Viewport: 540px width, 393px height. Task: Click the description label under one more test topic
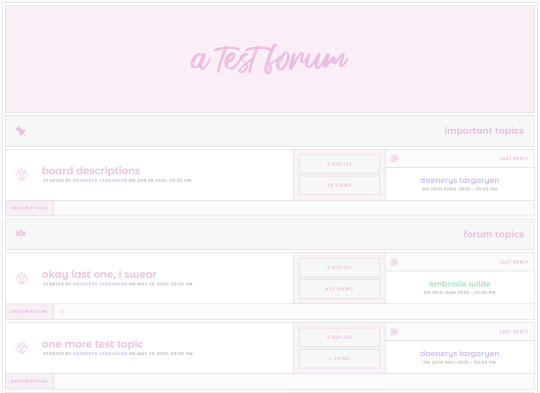point(30,381)
